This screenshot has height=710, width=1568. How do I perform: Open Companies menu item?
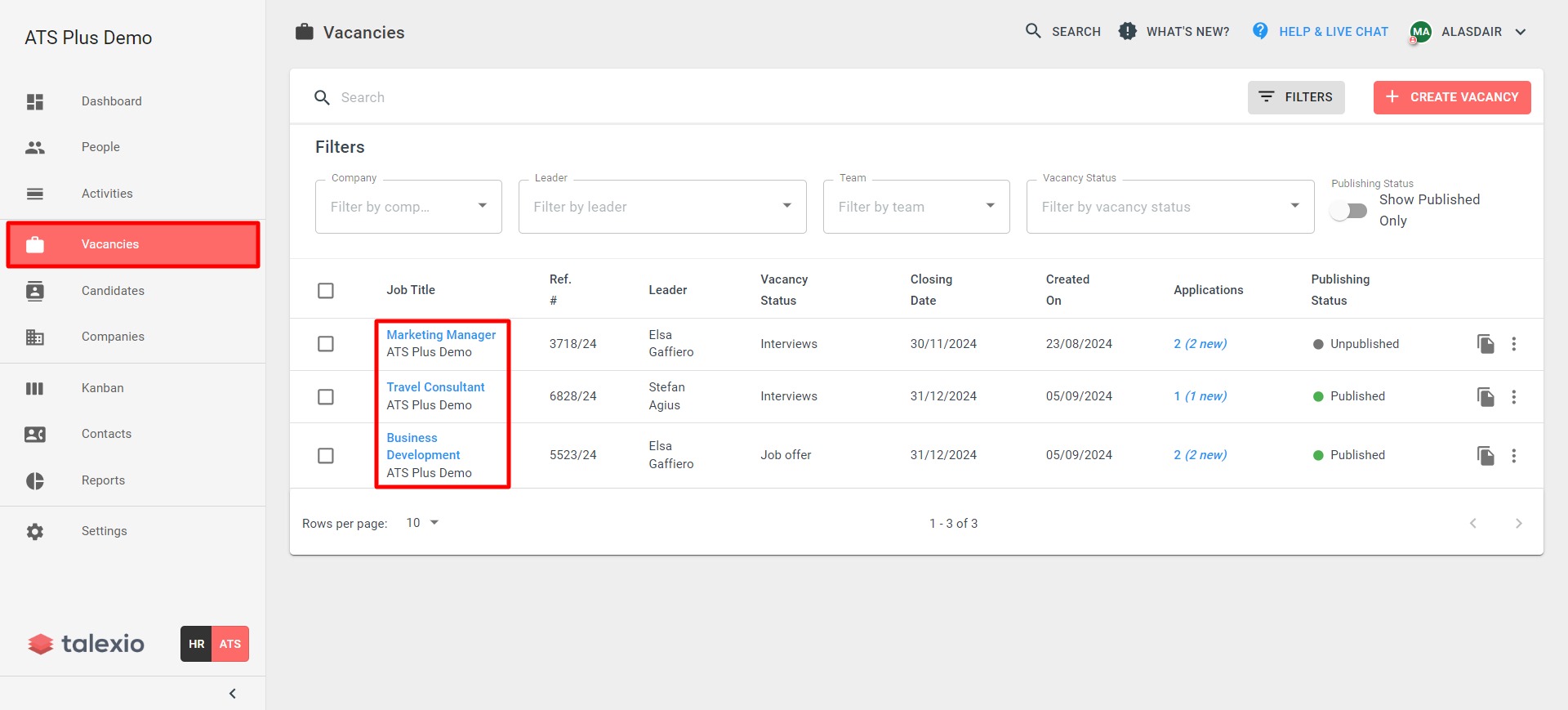click(113, 337)
